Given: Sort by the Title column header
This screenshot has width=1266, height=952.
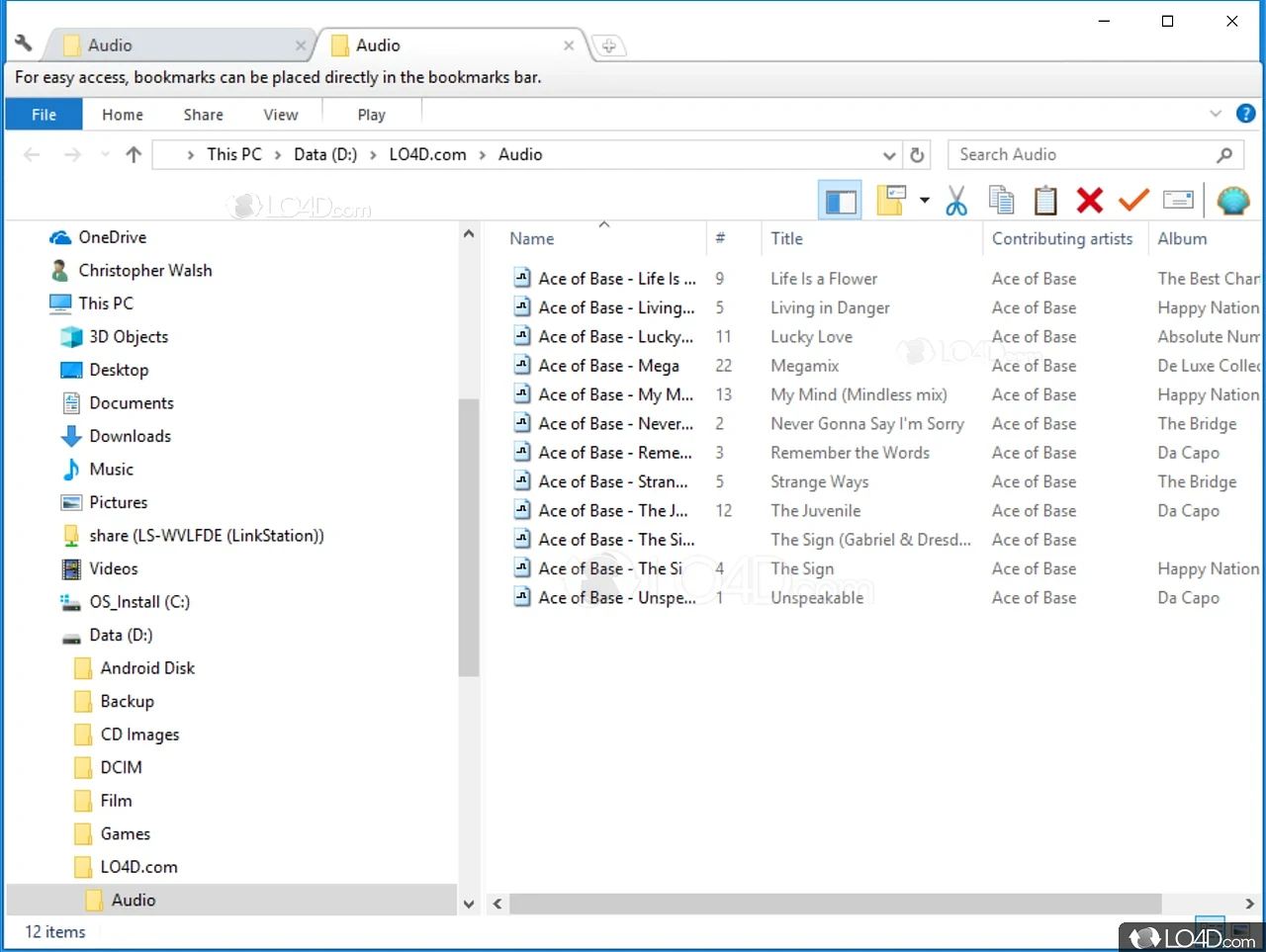Looking at the screenshot, I should (x=786, y=238).
